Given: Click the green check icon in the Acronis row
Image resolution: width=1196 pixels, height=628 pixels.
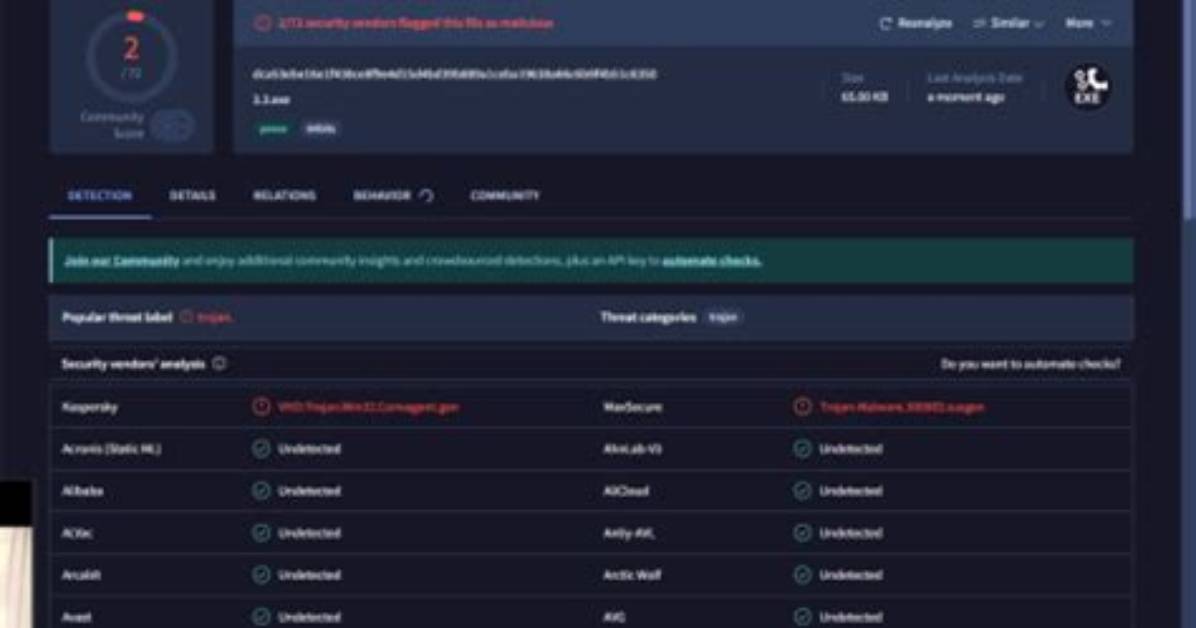Looking at the screenshot, I should pos(262,449).
